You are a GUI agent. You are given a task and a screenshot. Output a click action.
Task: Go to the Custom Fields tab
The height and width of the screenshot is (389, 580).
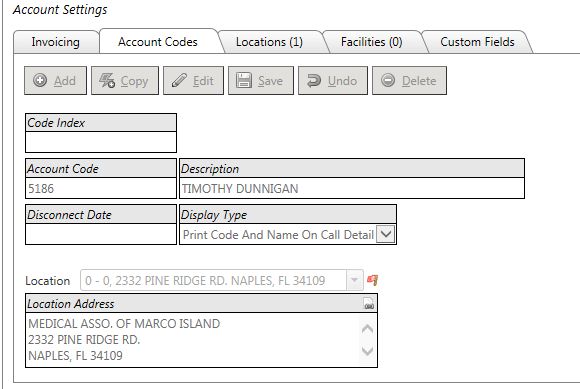click(477, 42)
